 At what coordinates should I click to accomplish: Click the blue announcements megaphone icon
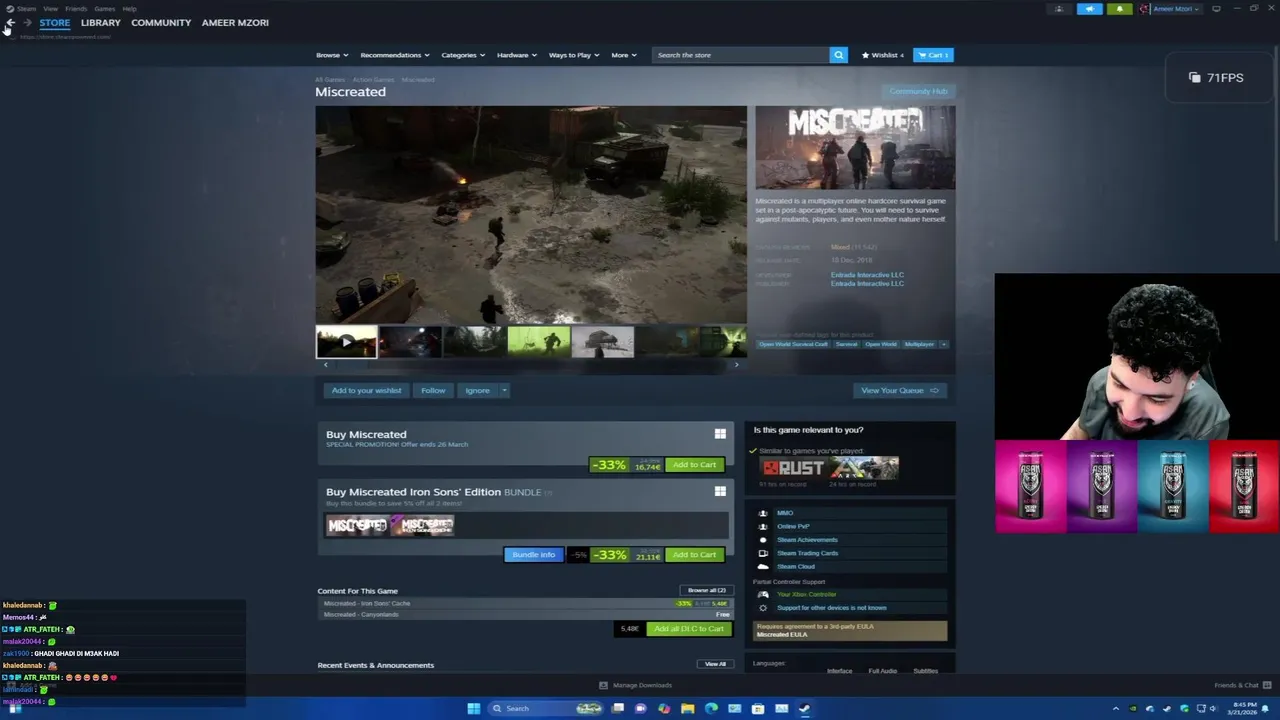coord(1089,9)
